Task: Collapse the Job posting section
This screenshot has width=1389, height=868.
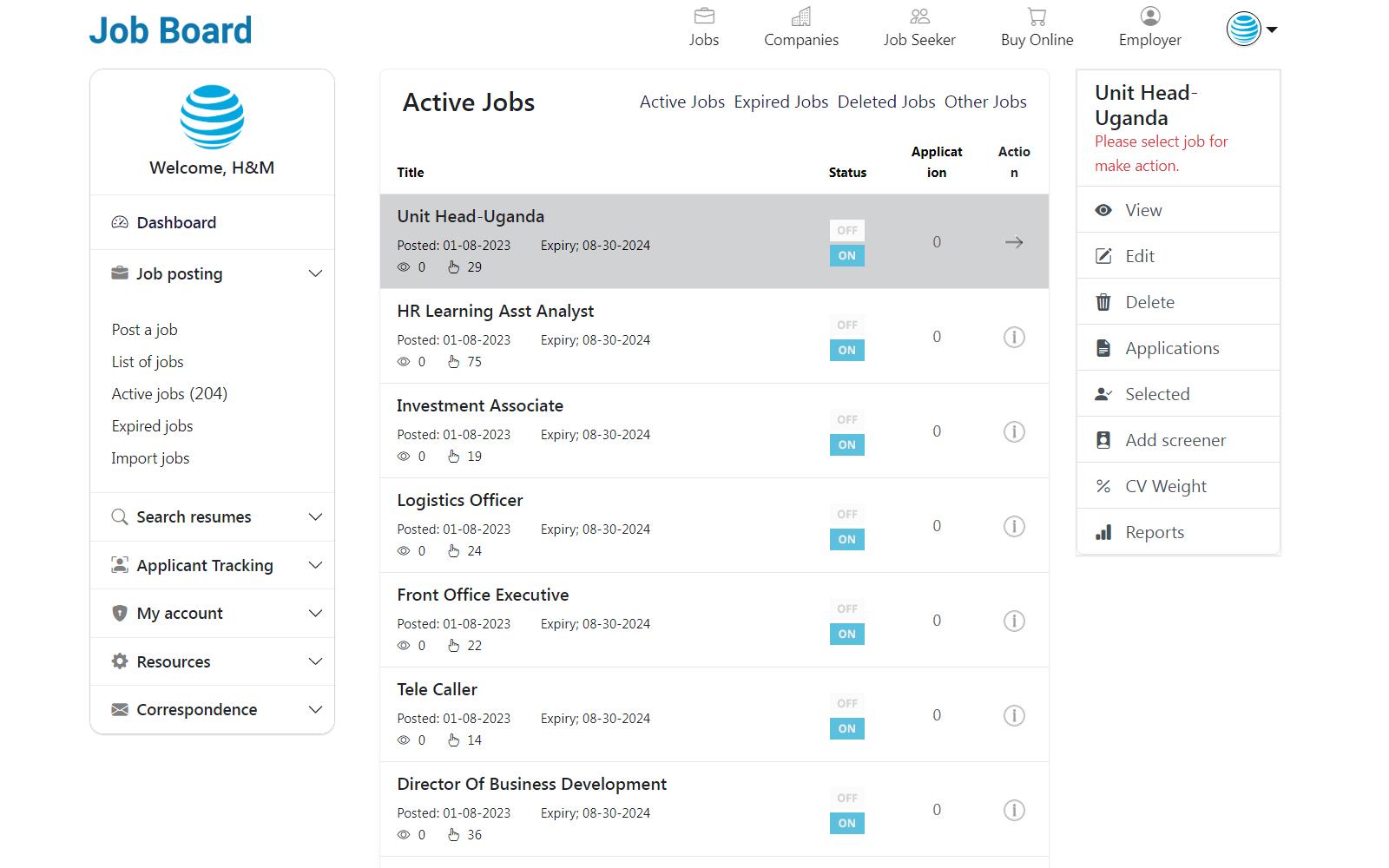Action: coord(315,273)
